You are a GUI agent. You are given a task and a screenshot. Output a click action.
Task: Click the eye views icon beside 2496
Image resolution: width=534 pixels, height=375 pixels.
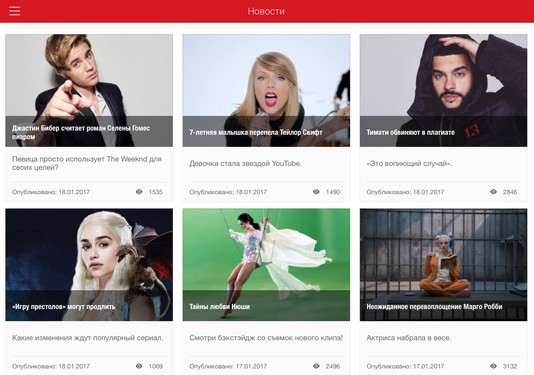pos(316,366)
